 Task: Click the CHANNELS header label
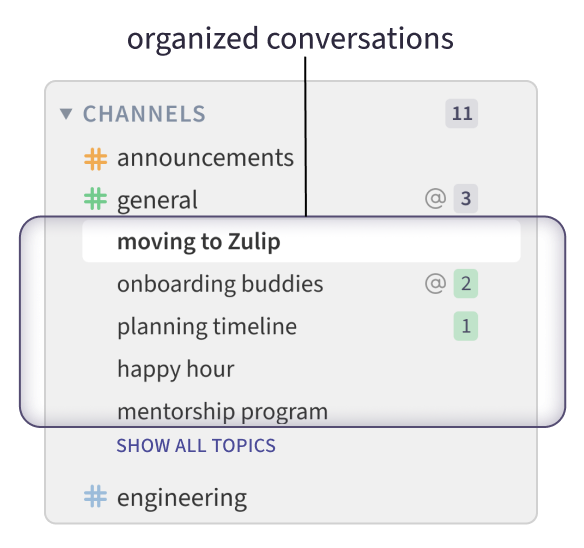coord(144,114)
